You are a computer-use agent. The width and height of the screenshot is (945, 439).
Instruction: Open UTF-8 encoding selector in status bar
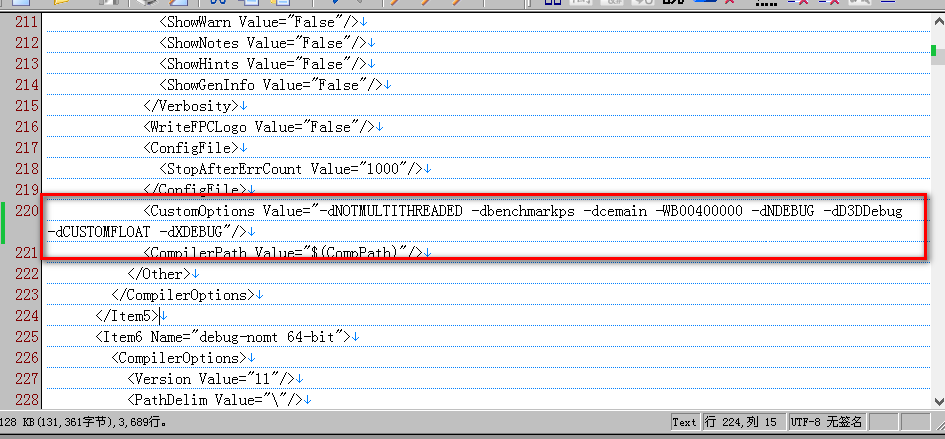[x=826, y=422]
